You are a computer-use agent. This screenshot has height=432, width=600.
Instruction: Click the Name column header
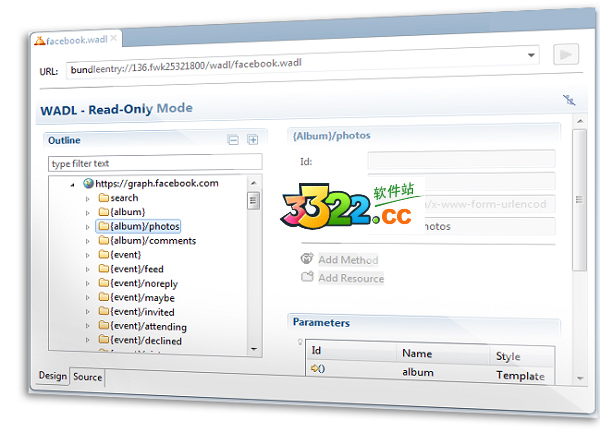[x=443, y=353]
